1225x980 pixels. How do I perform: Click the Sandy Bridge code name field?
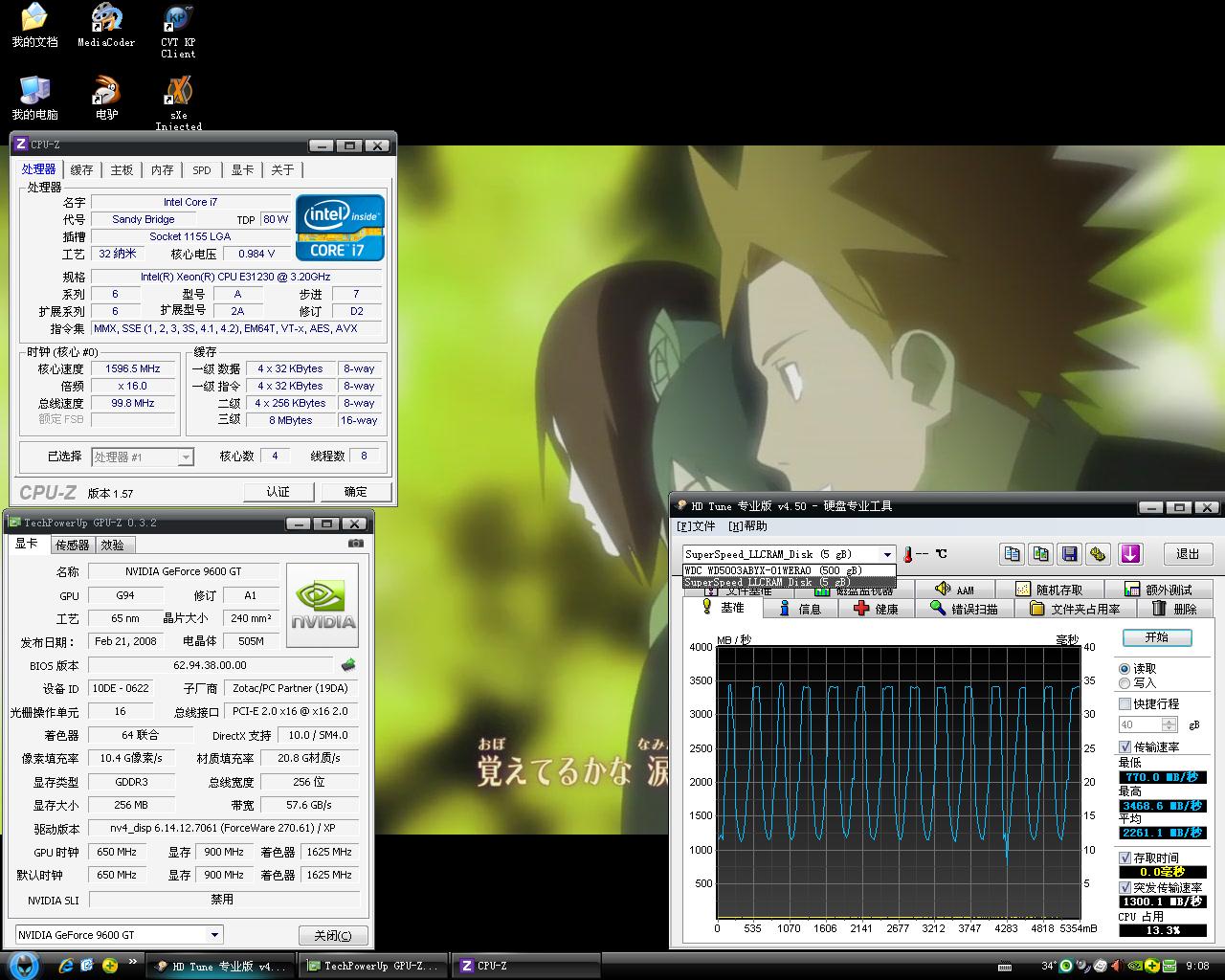point(144,219)
